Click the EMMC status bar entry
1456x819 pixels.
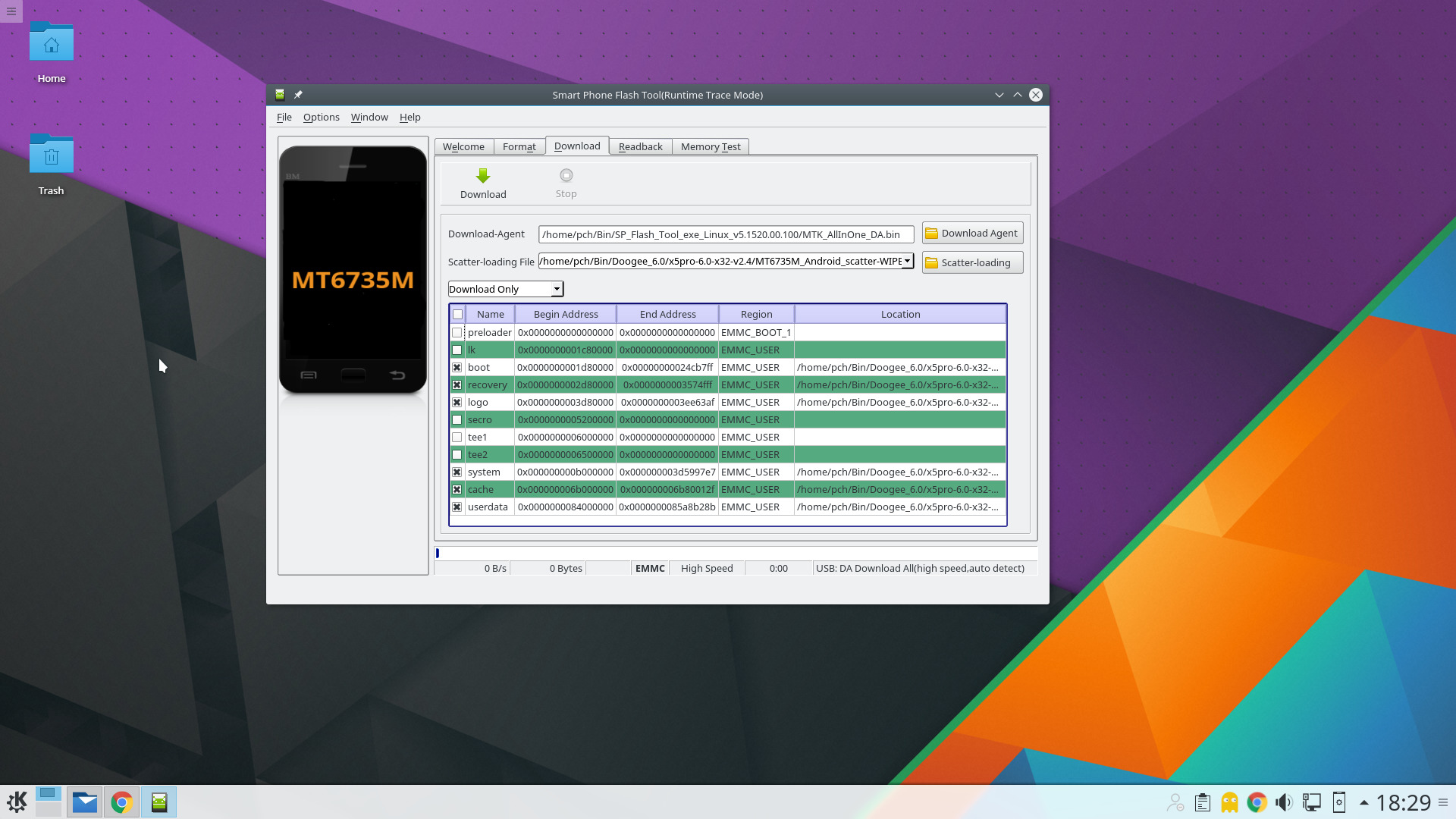[x=650, y=568]
